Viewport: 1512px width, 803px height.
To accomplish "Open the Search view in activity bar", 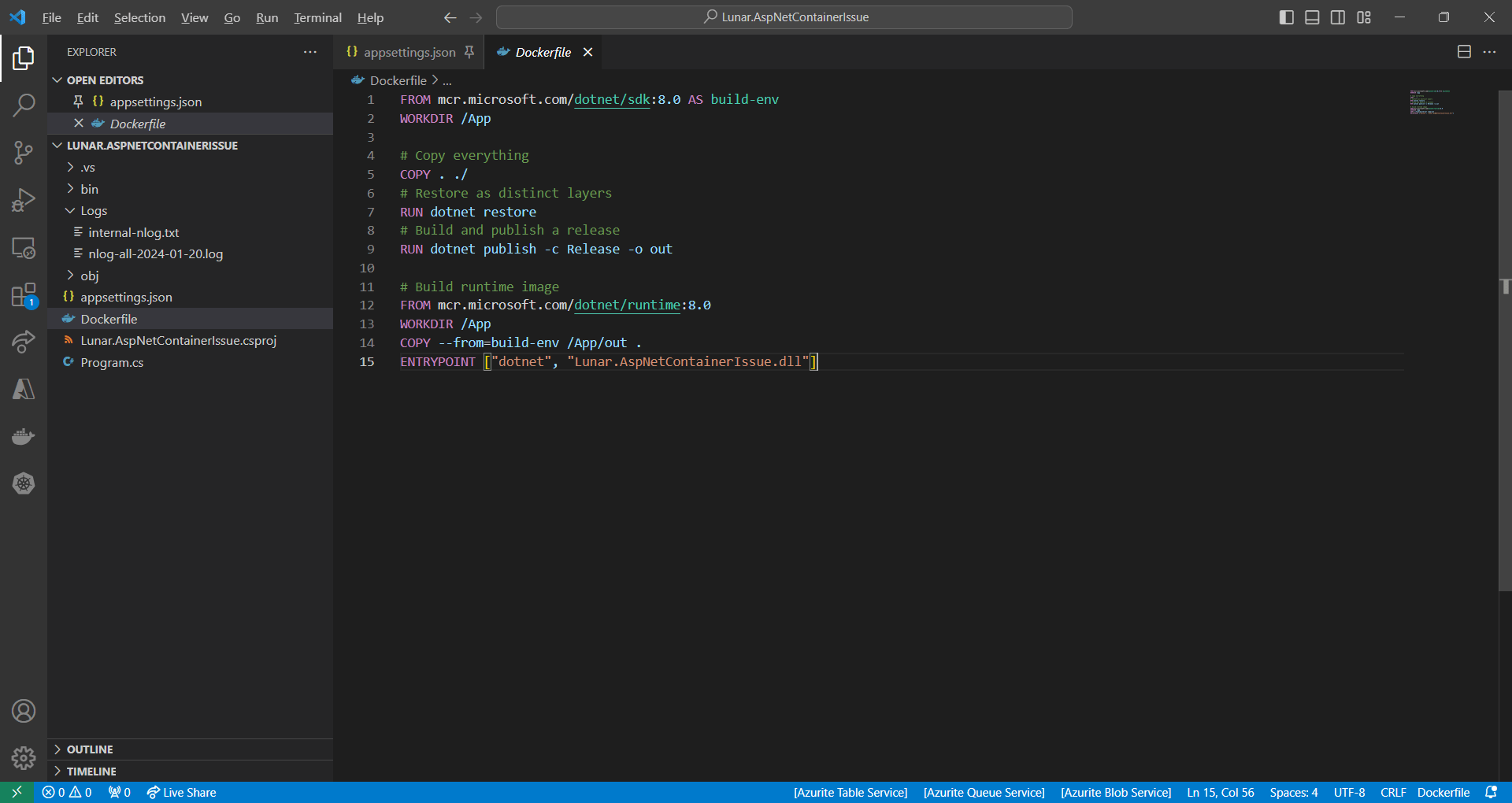I will (x=24, y=105).
